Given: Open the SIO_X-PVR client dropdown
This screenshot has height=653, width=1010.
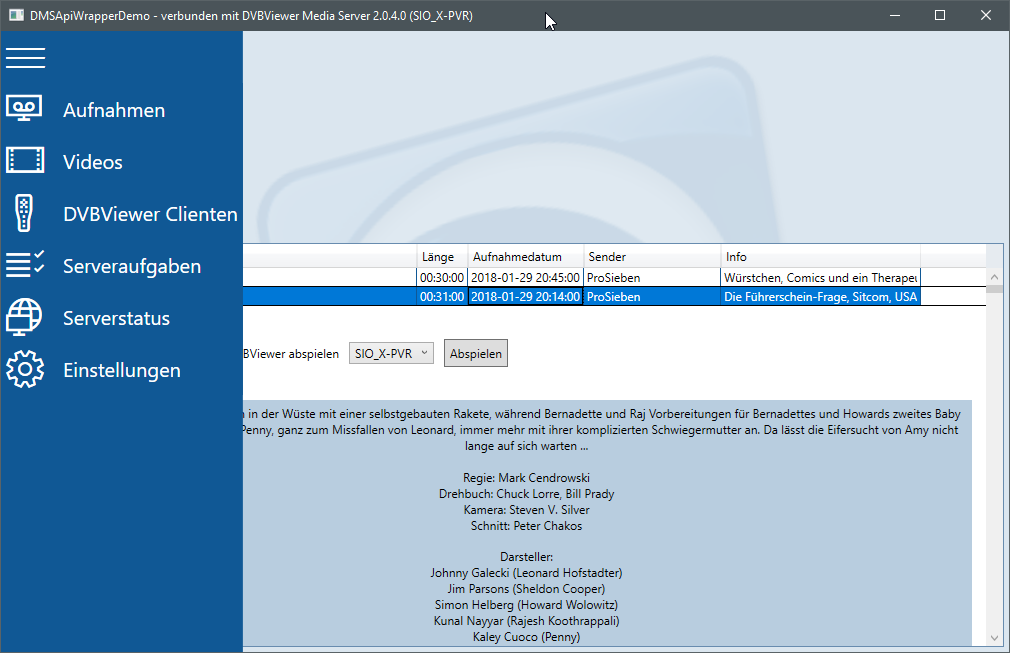Looking at the screenshot, I should (391, 353).
